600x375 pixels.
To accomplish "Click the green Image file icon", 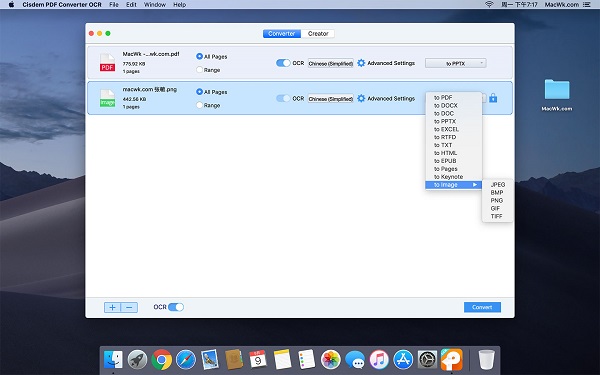I will tap(107, 98).
